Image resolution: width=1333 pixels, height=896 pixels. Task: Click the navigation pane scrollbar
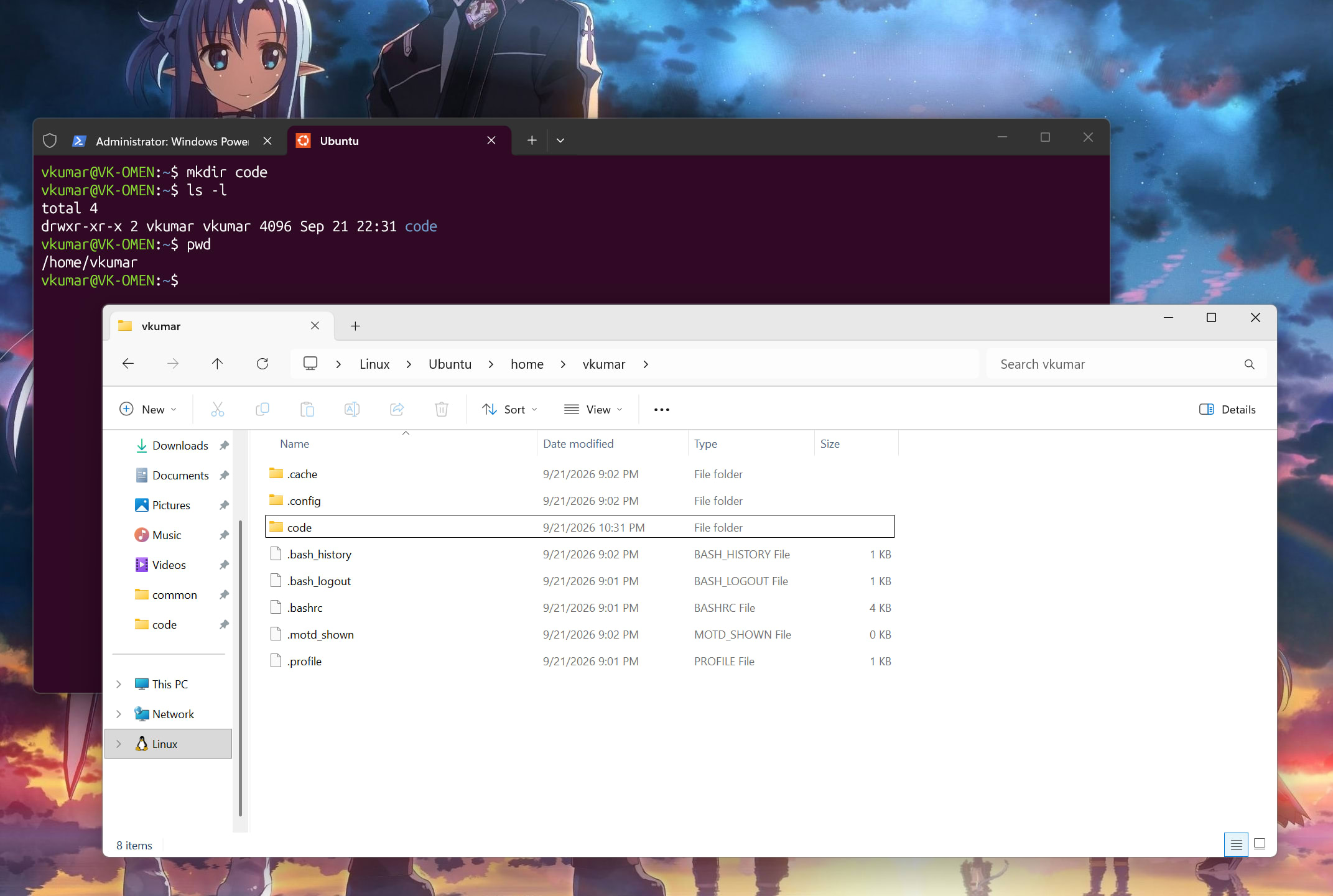(240, 667)
